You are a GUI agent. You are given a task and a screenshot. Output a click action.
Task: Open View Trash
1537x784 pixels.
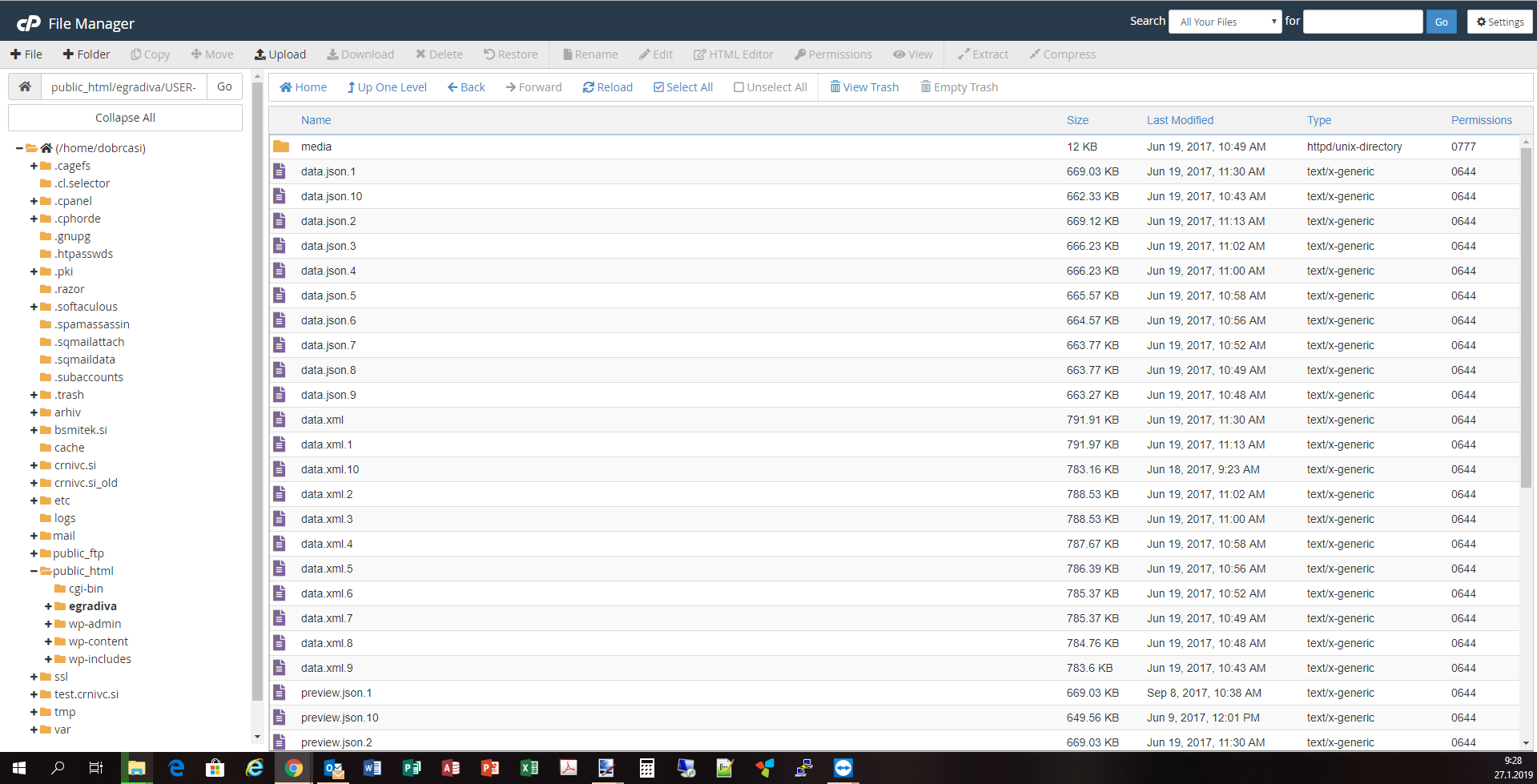pos(864,87)
